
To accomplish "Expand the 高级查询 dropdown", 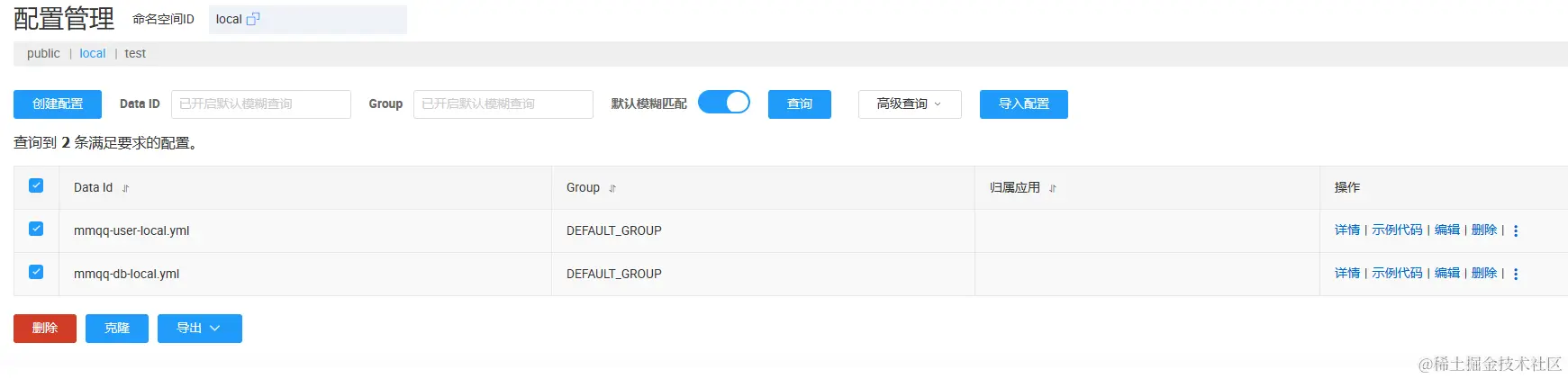I will [910, 104].
